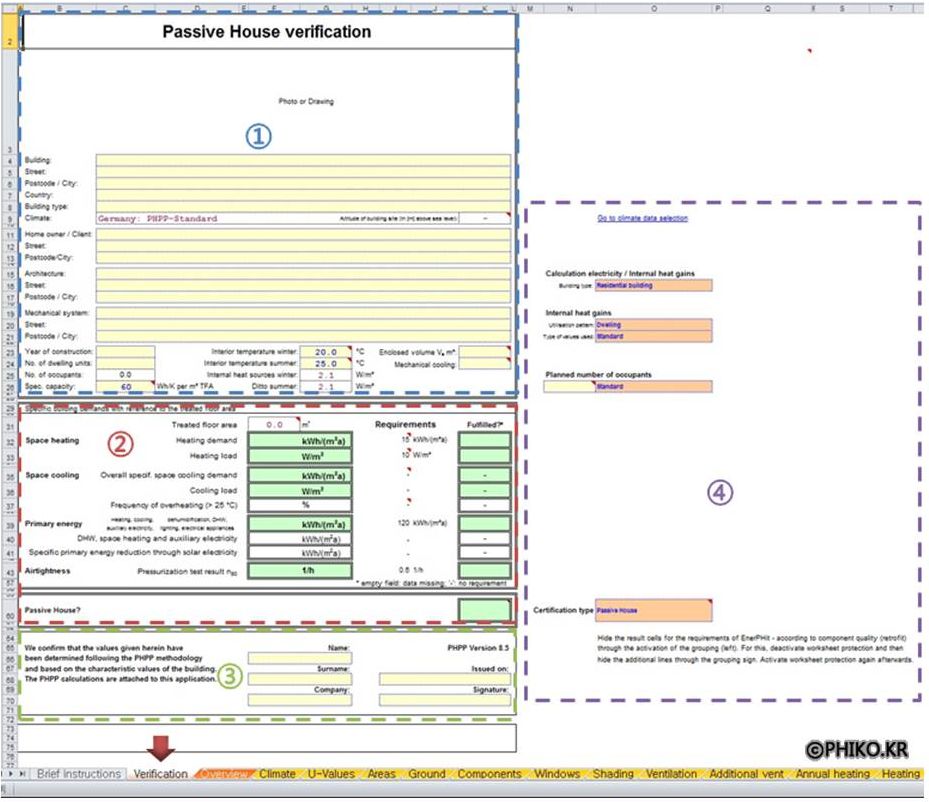Viewport: 929px width, 802px height.
Task: Click the sheet tab scroll arrows
Action: pos(14,774)
